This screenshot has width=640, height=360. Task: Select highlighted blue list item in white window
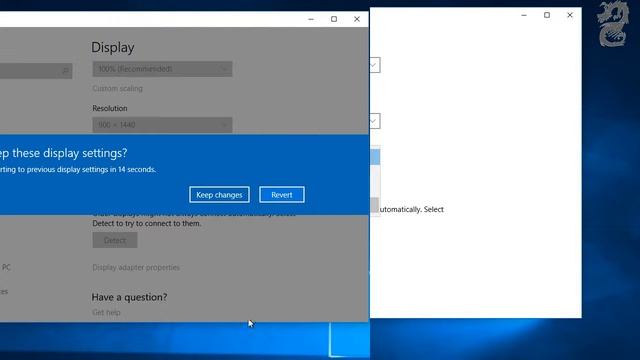375,157
